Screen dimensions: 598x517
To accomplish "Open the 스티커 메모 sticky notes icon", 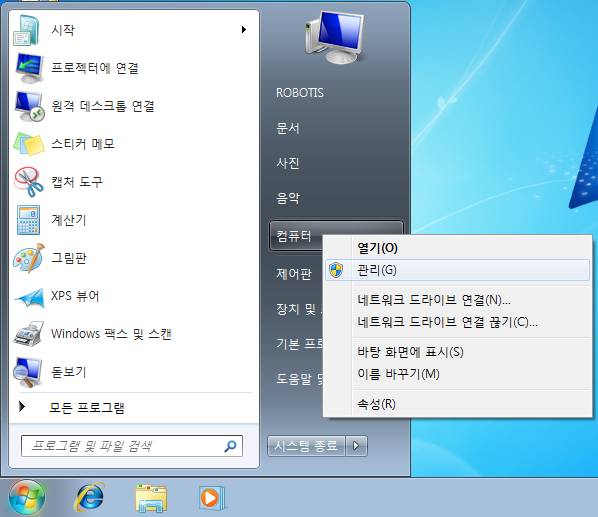I will 29,144.
